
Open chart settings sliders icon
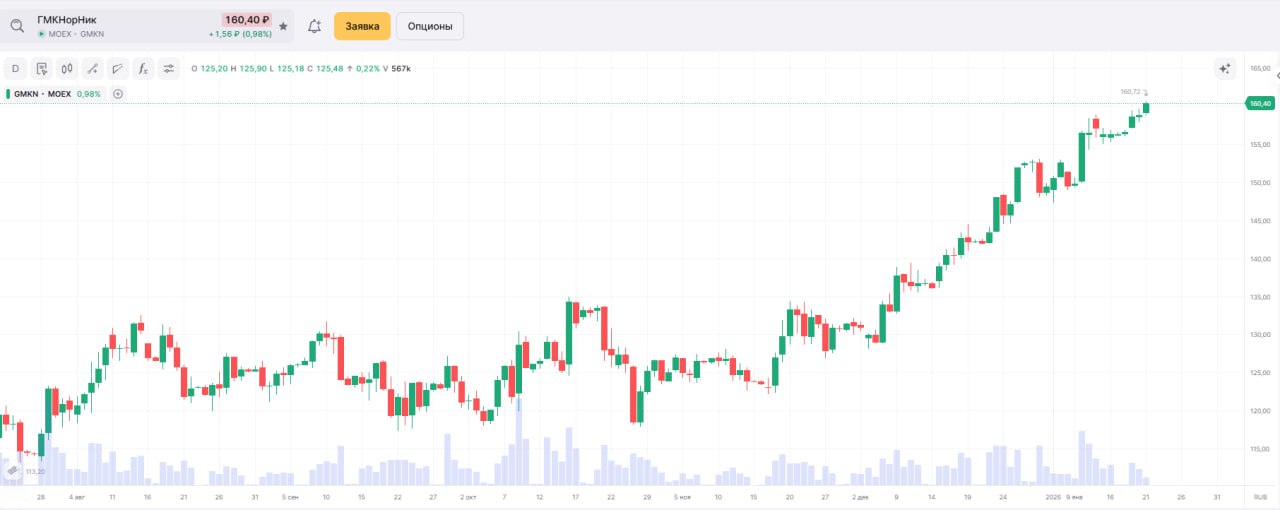[x=168, y=68]
